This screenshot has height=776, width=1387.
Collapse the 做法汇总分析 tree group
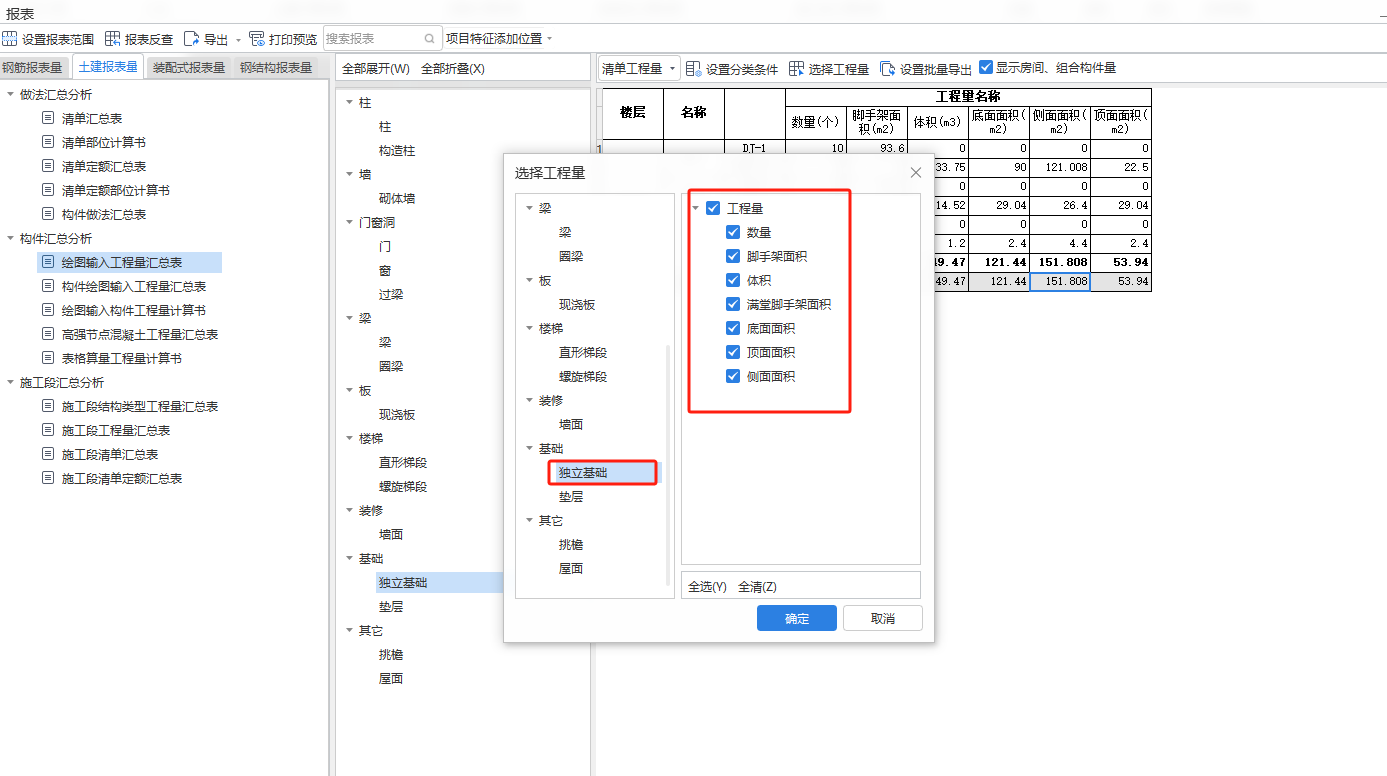pyautogui.click(x=10, y=94)
